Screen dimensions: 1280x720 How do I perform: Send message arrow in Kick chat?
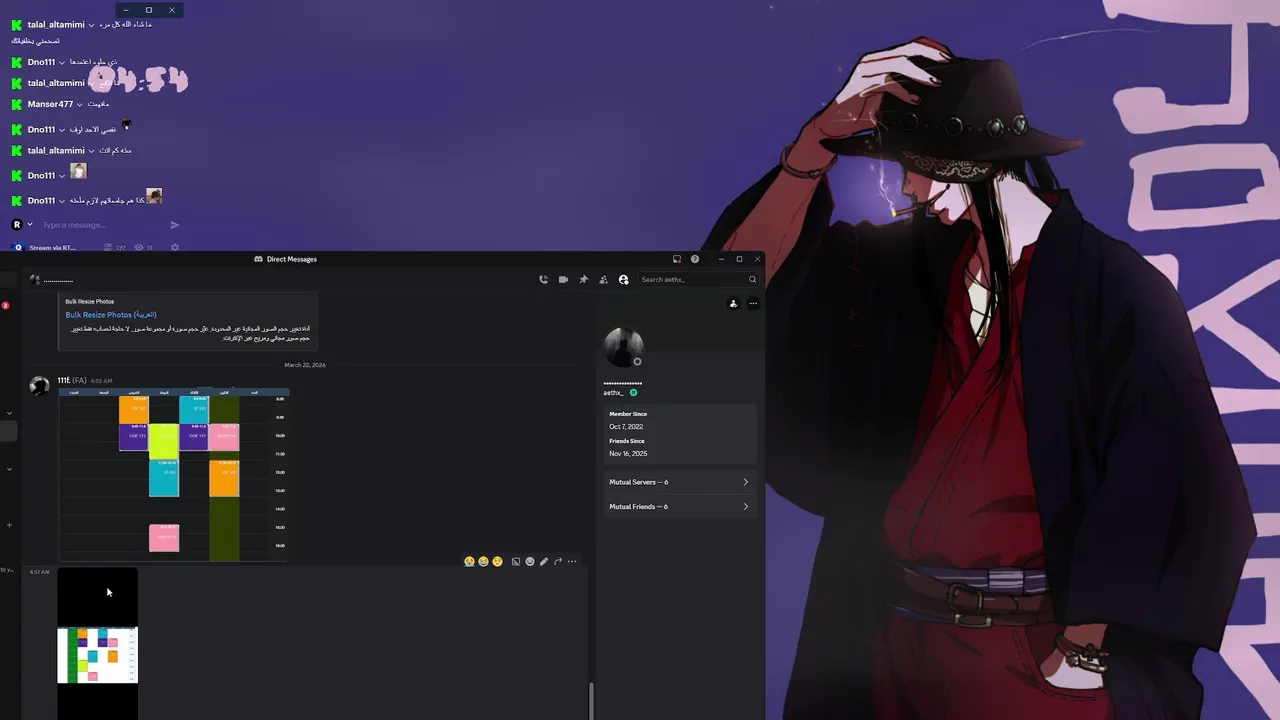coord(174,225)
